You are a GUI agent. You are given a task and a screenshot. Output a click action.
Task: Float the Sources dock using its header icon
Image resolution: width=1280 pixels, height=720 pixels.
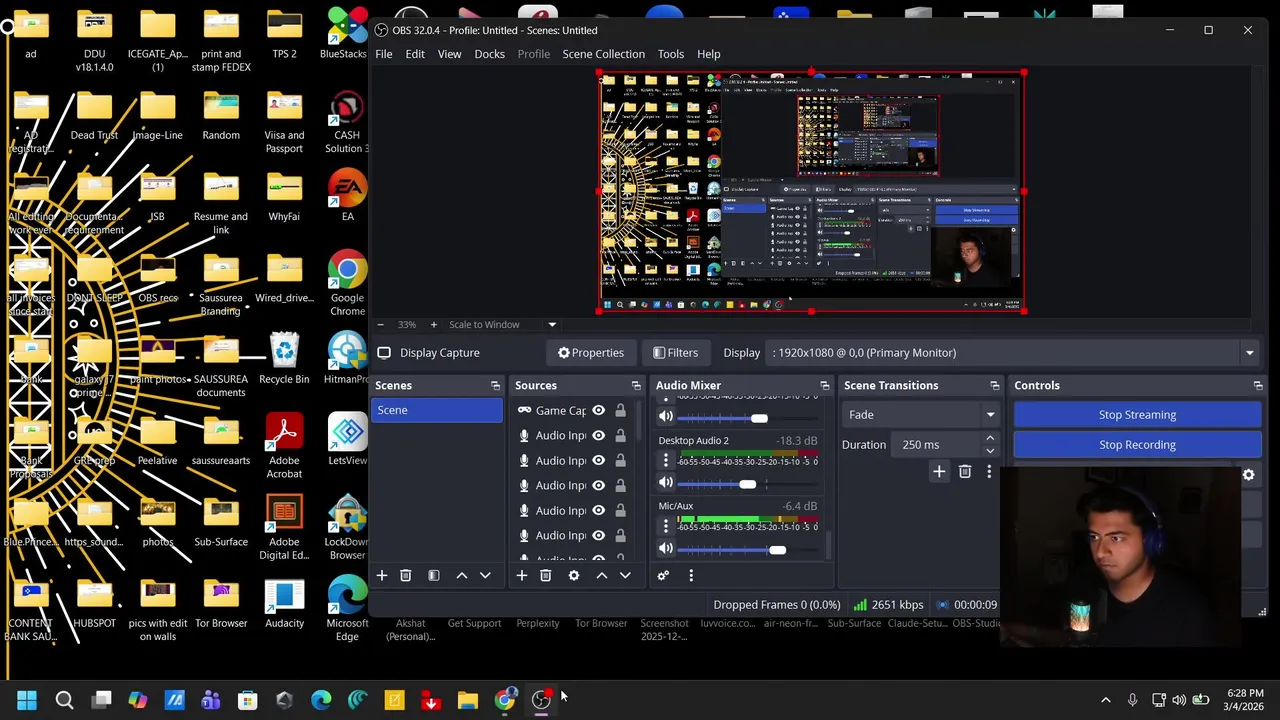(x=636, y=385)
